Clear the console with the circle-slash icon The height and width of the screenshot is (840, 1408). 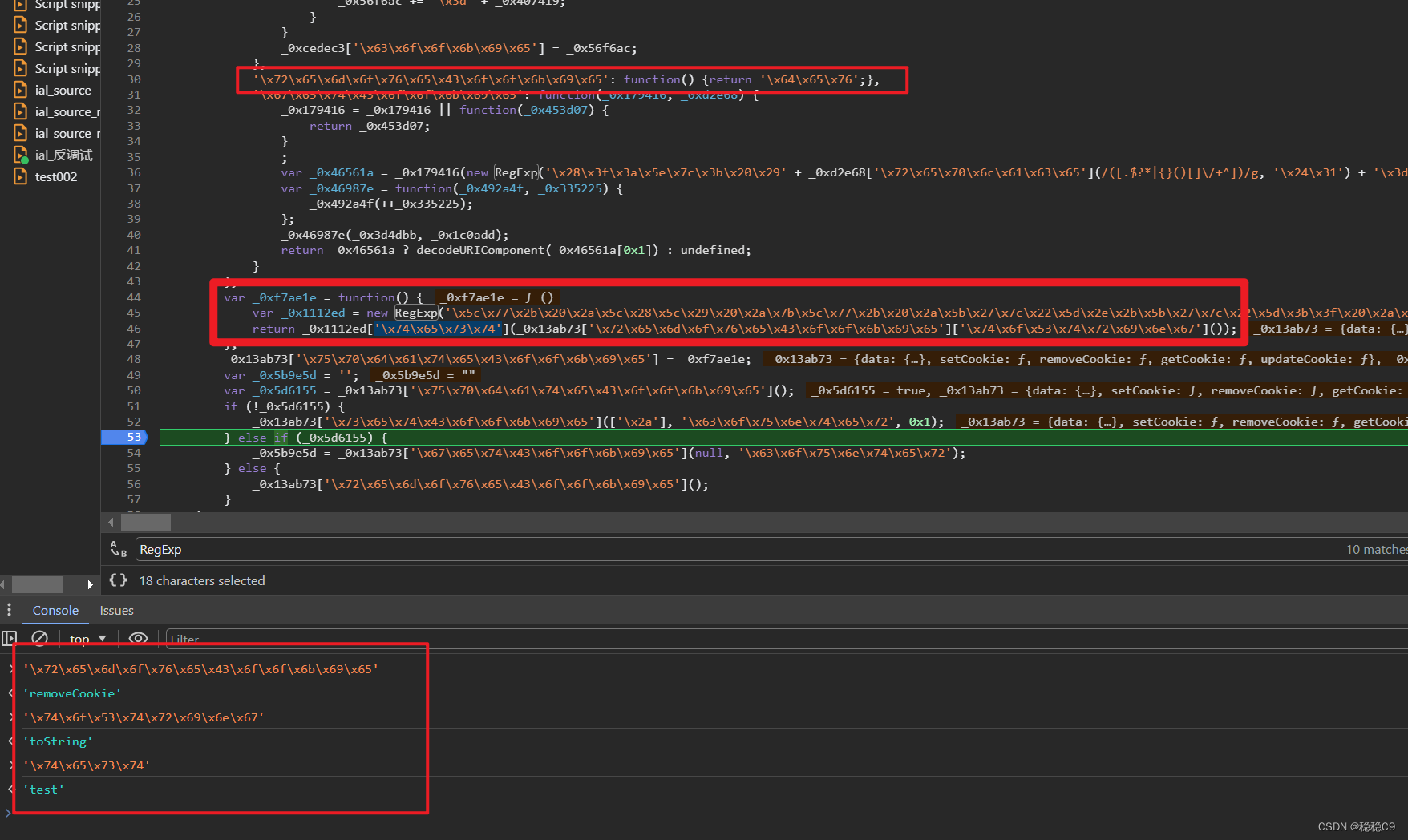click(x=40, y=639)
